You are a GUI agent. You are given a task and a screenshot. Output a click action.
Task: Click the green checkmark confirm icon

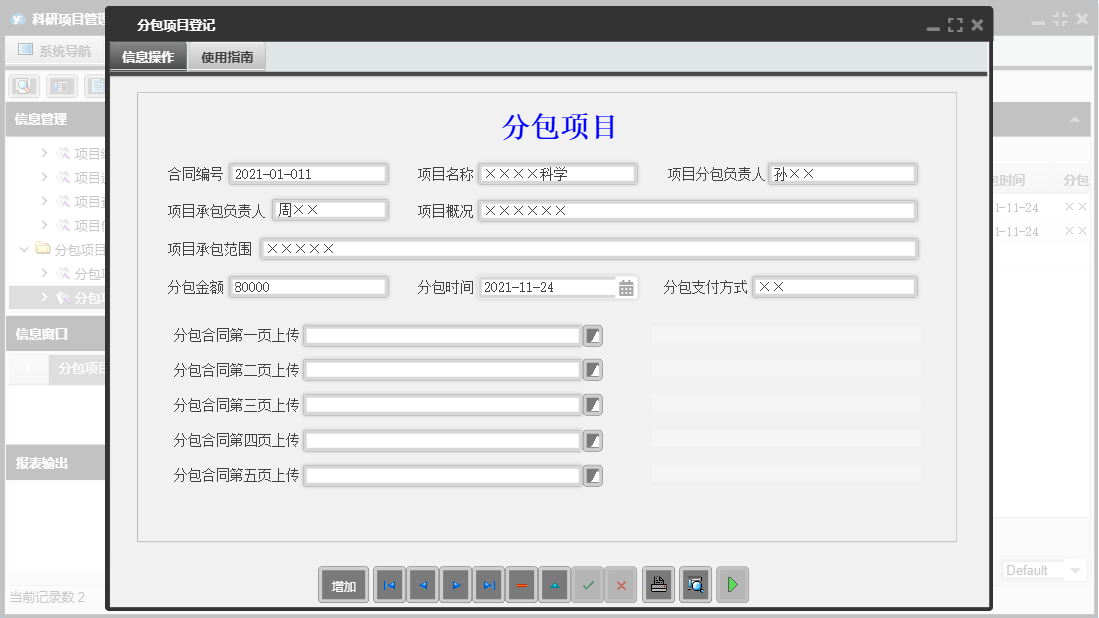click(588, 585)
